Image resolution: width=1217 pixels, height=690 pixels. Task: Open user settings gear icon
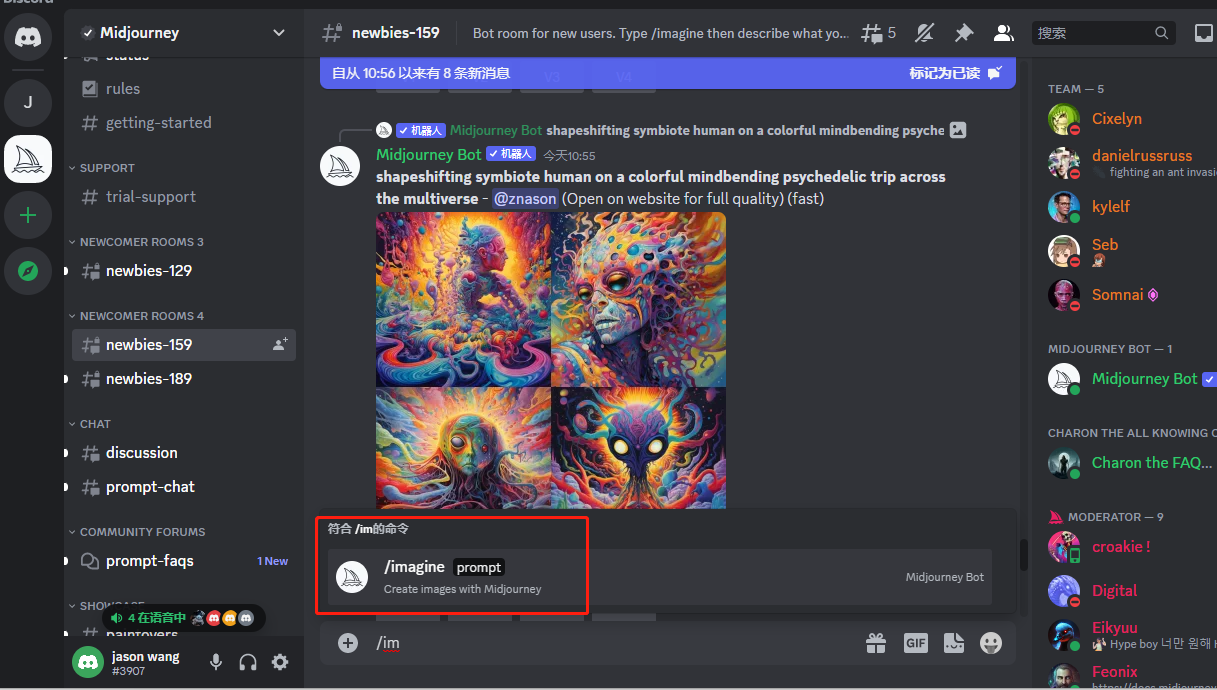point(280,662)
